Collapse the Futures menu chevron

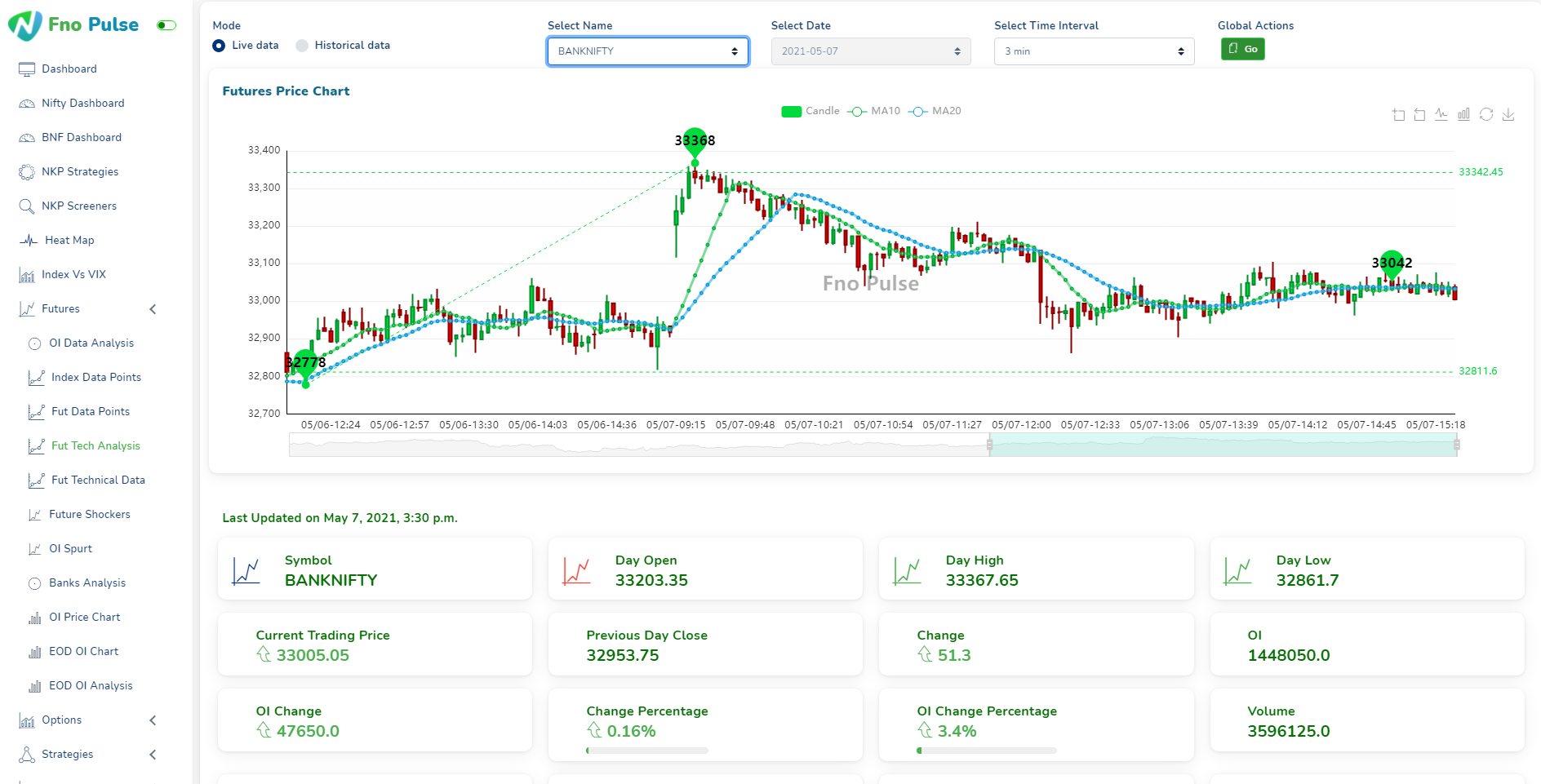pos(153,309)
